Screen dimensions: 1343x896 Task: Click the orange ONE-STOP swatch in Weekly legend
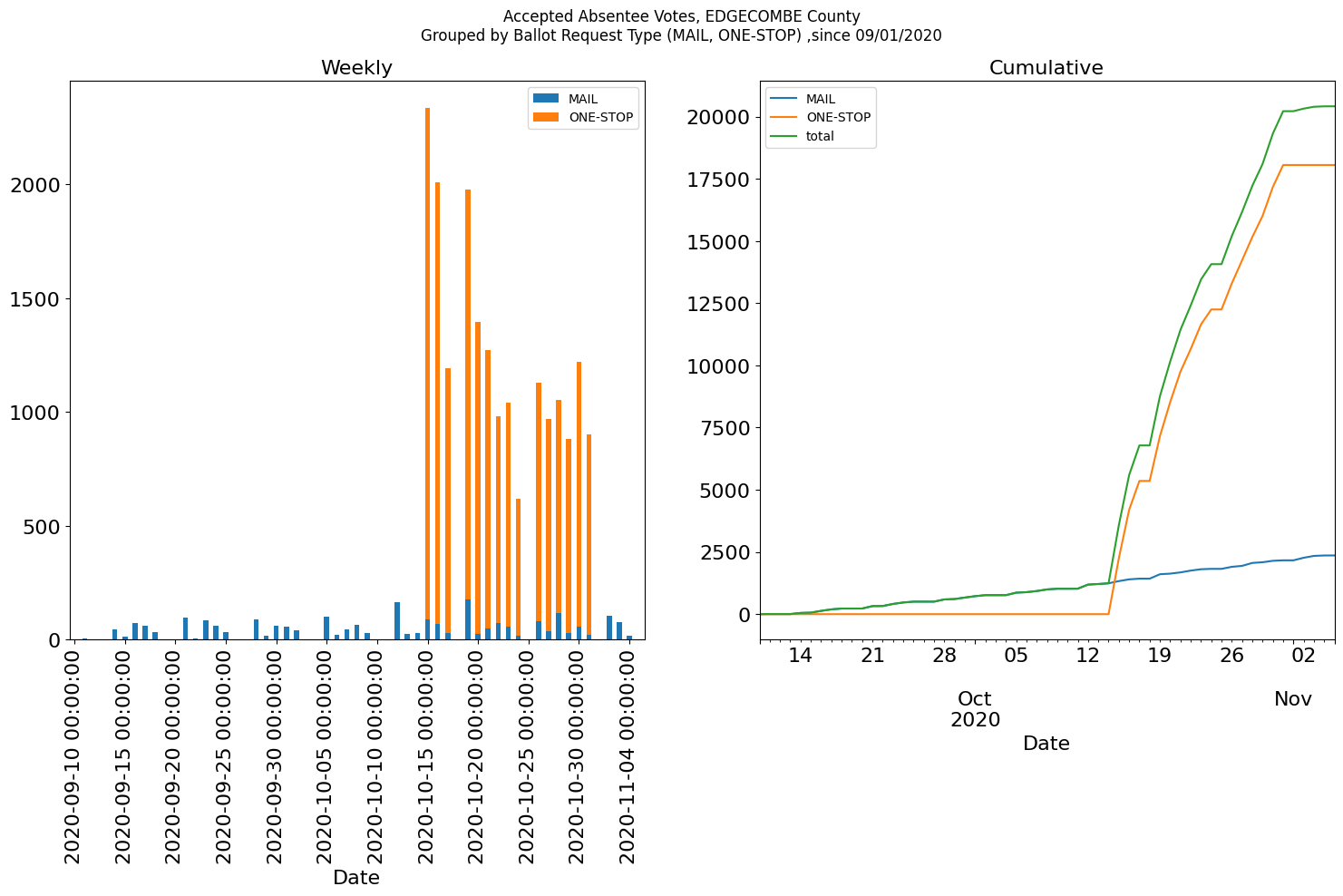tap(547, 117)
